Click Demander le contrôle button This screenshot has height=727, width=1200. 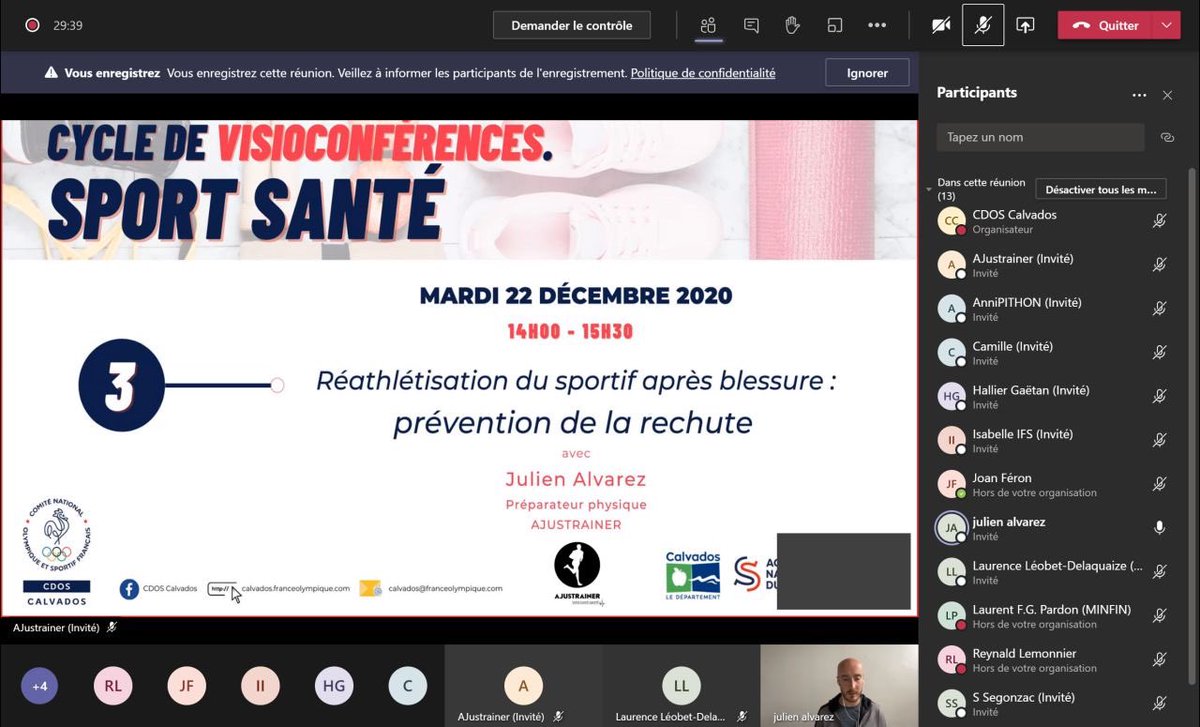[572, 25]
